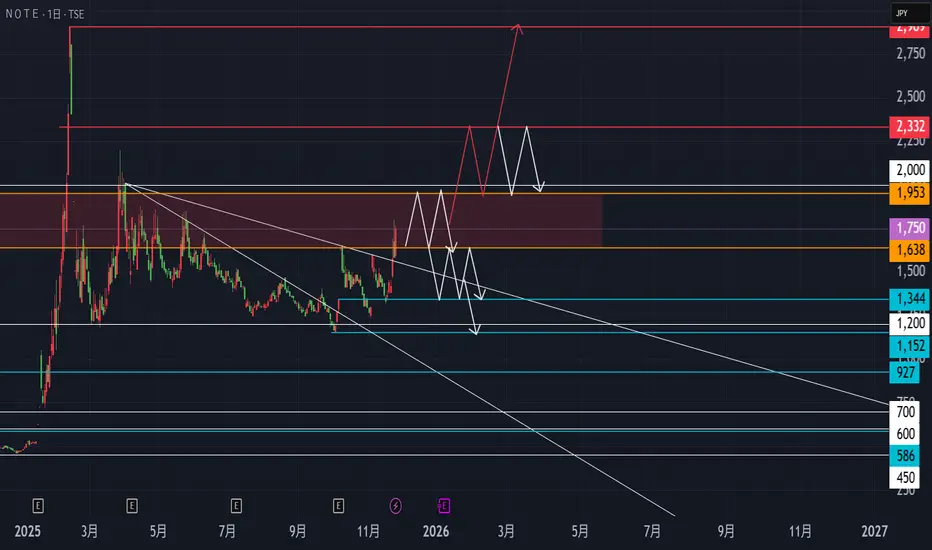Open the JPY currency selector
932x550 pixels.
click(x=909, y=13)
